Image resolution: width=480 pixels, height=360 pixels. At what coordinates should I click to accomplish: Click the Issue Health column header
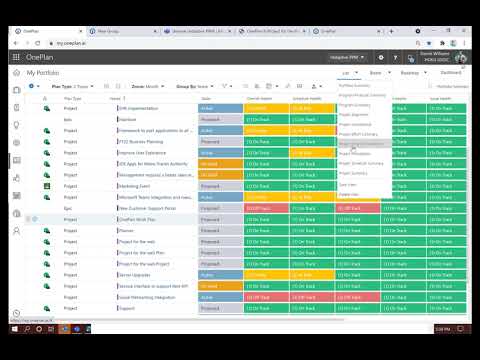point(440,98)
